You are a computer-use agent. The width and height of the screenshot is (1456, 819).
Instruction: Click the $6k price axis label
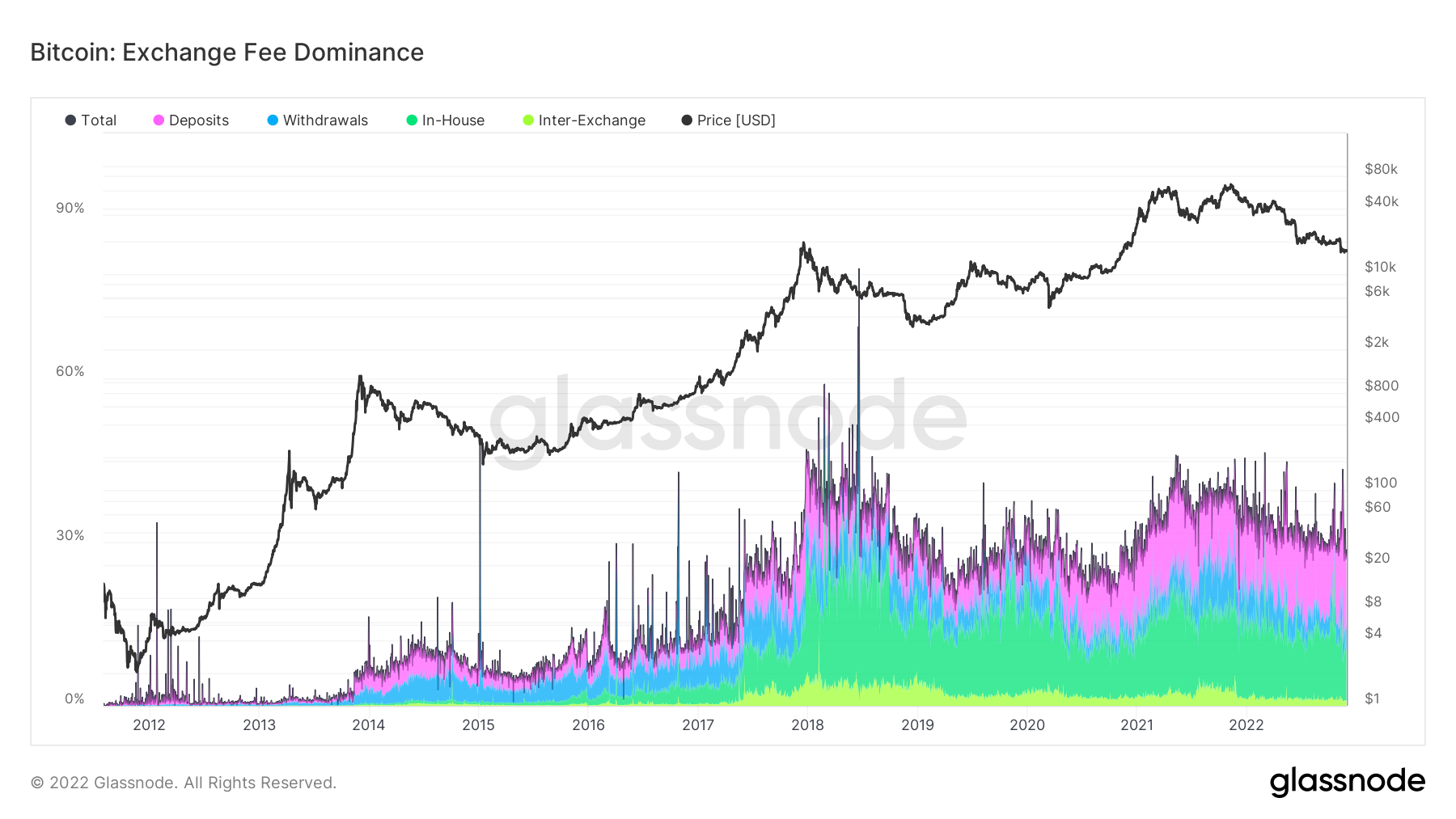tap(1377, 292)
